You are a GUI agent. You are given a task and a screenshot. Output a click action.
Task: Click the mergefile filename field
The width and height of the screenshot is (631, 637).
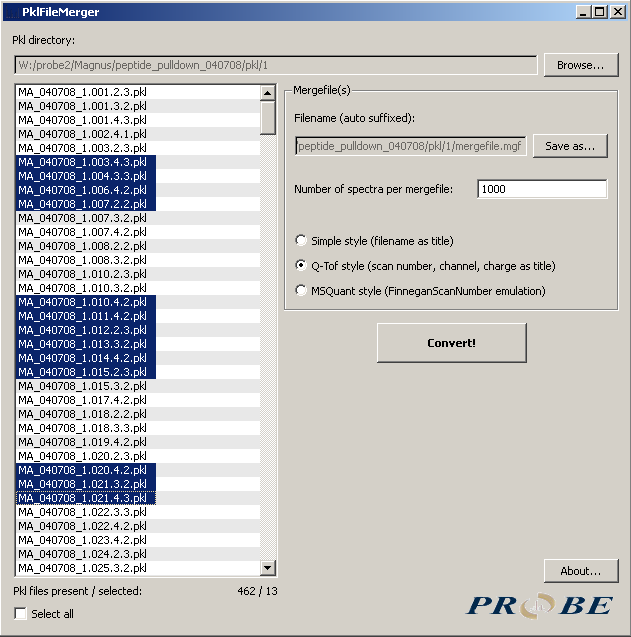click(410, 146)
